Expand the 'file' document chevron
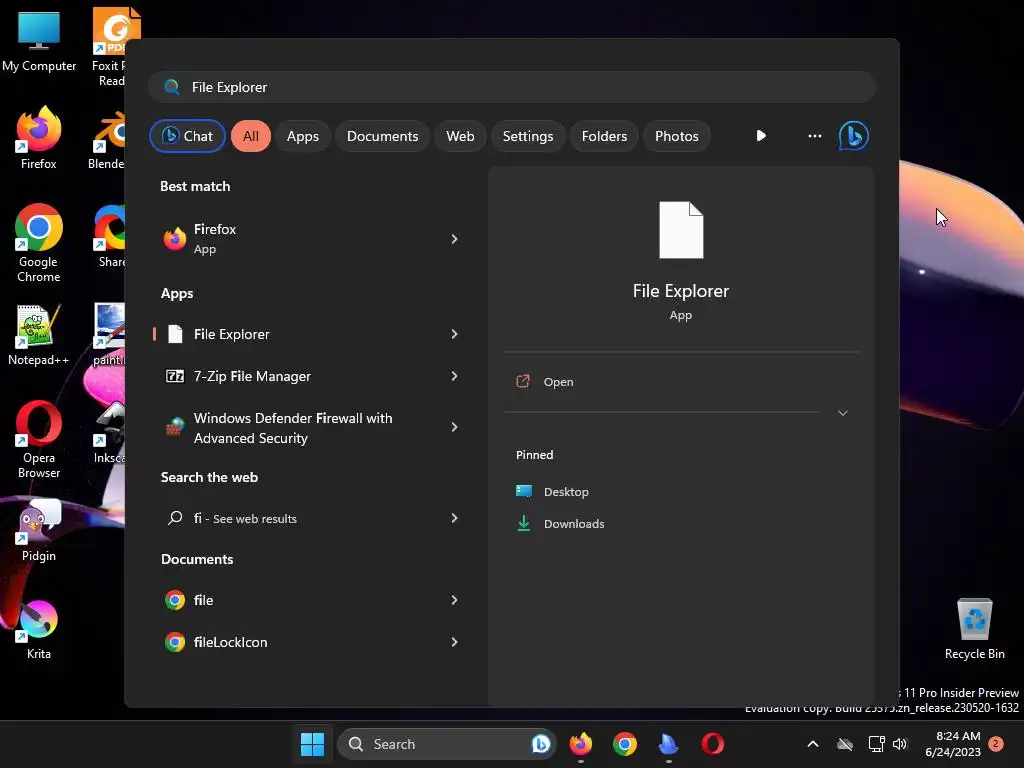The image size is (1024, 768). [455, 600]
